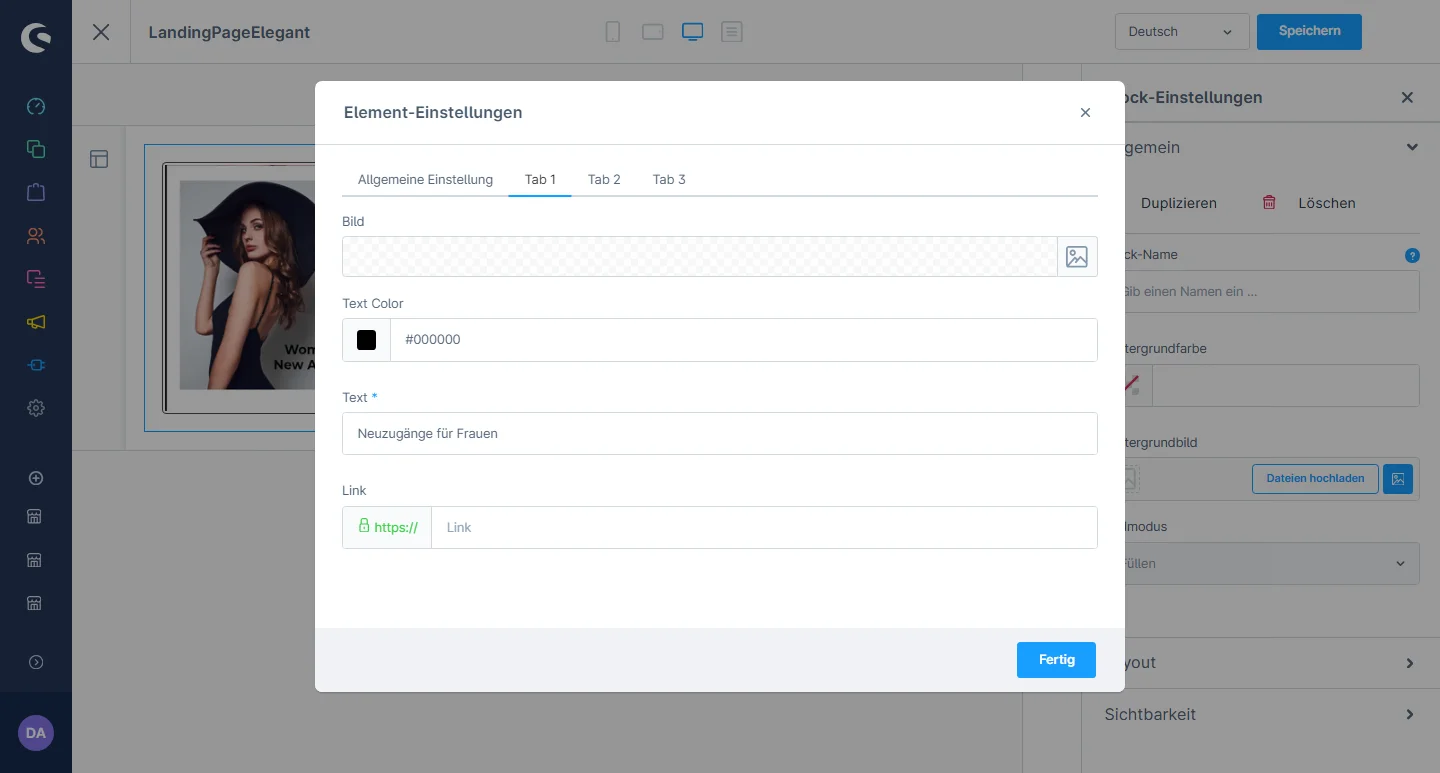
Task: Open dashboard gauge icon in sidebar
Action: coord(36,107)
